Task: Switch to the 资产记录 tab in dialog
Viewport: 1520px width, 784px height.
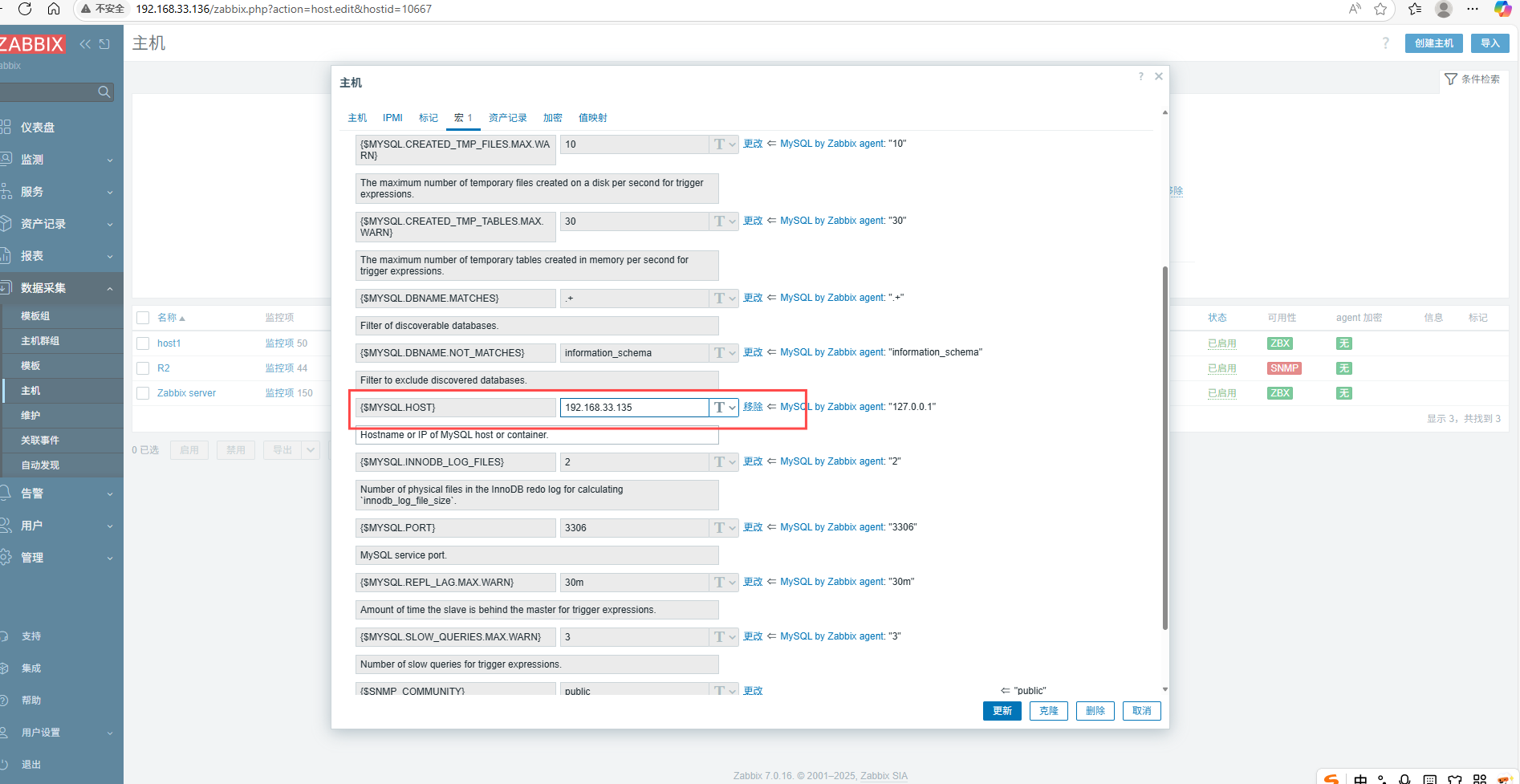Action: [508, 118]
